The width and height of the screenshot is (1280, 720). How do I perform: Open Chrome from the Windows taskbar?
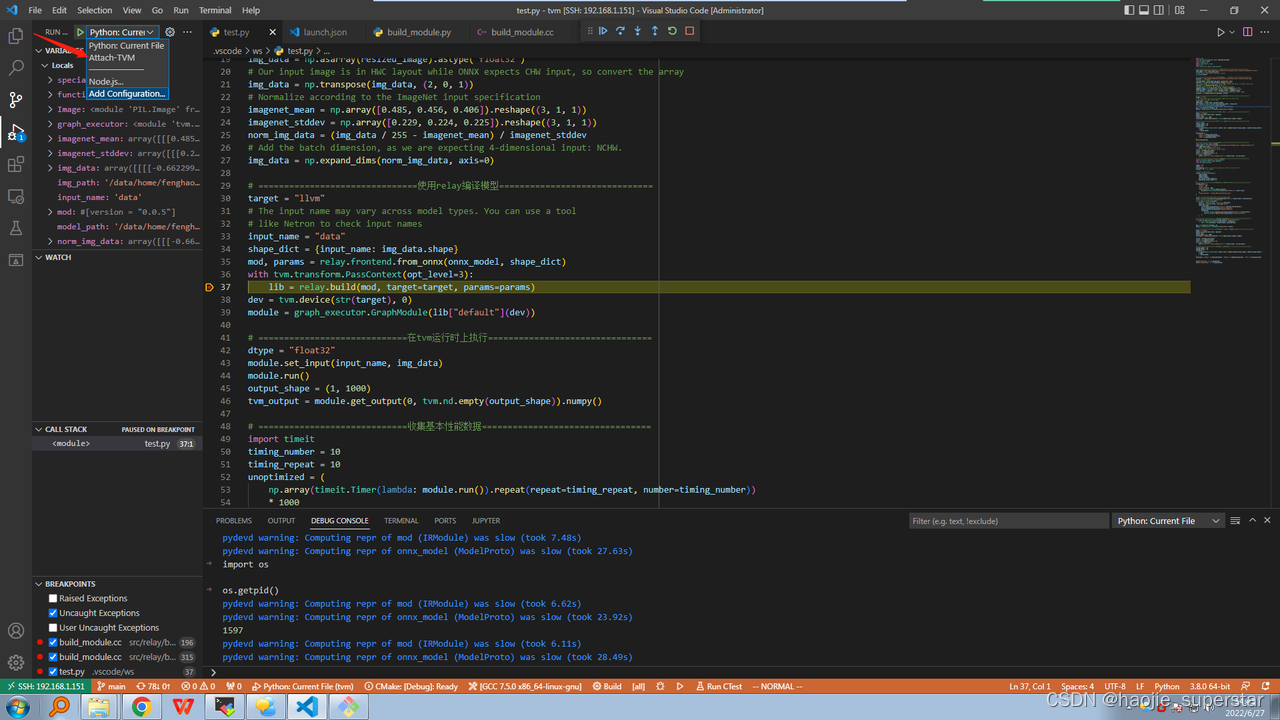141,707
